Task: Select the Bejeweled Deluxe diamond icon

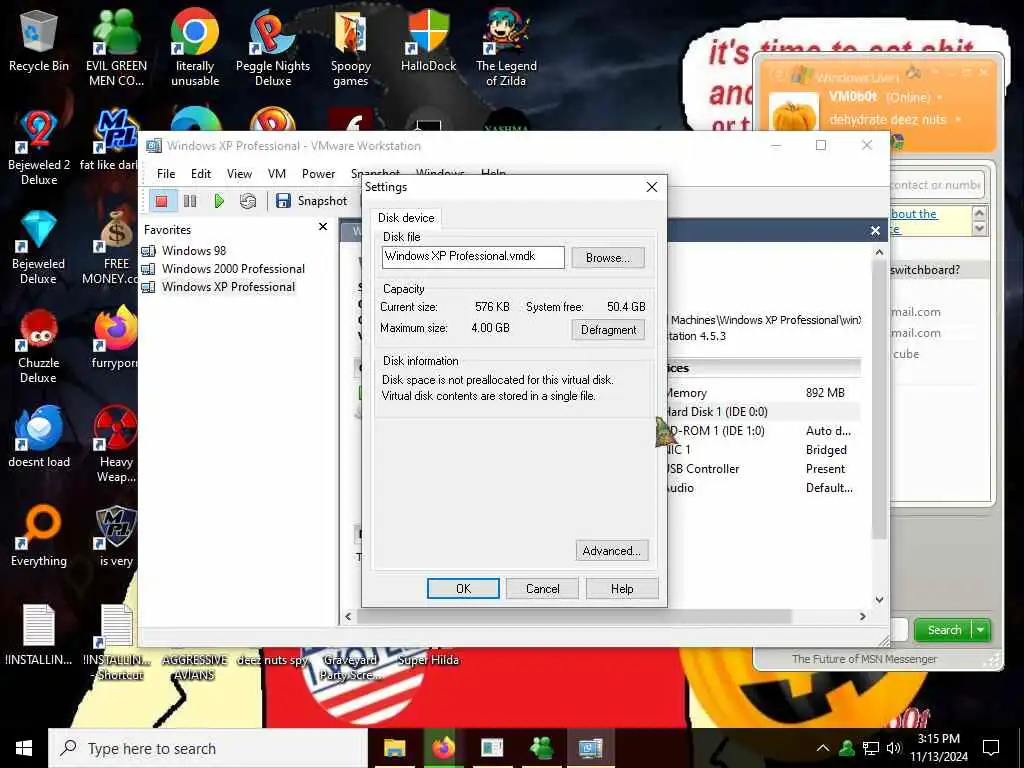Action: coord(39,247)
